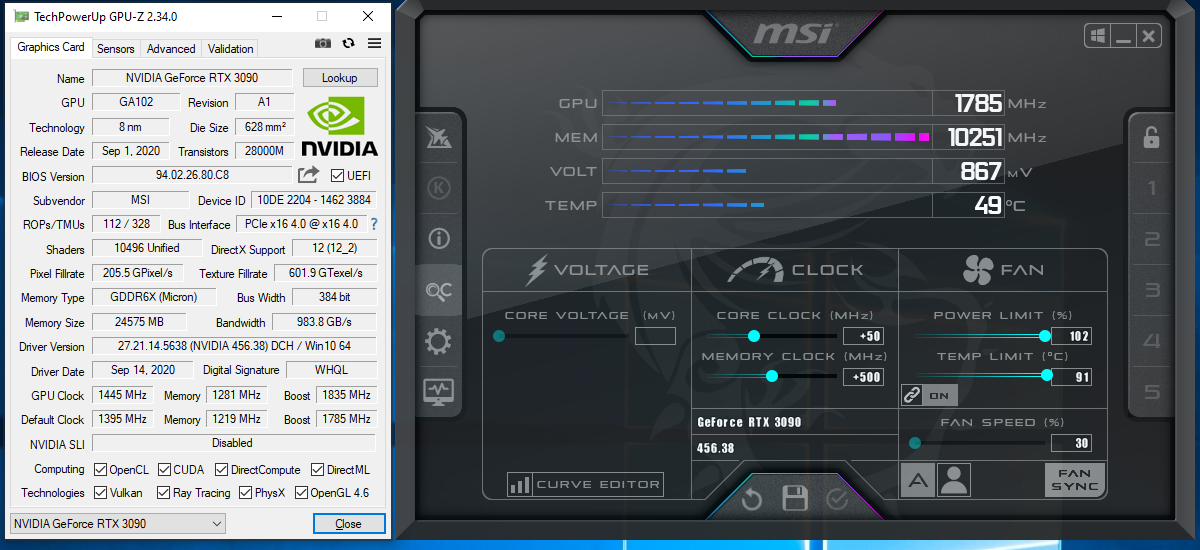Toggle the OpenCL checkbox

(x=100, y=470)
